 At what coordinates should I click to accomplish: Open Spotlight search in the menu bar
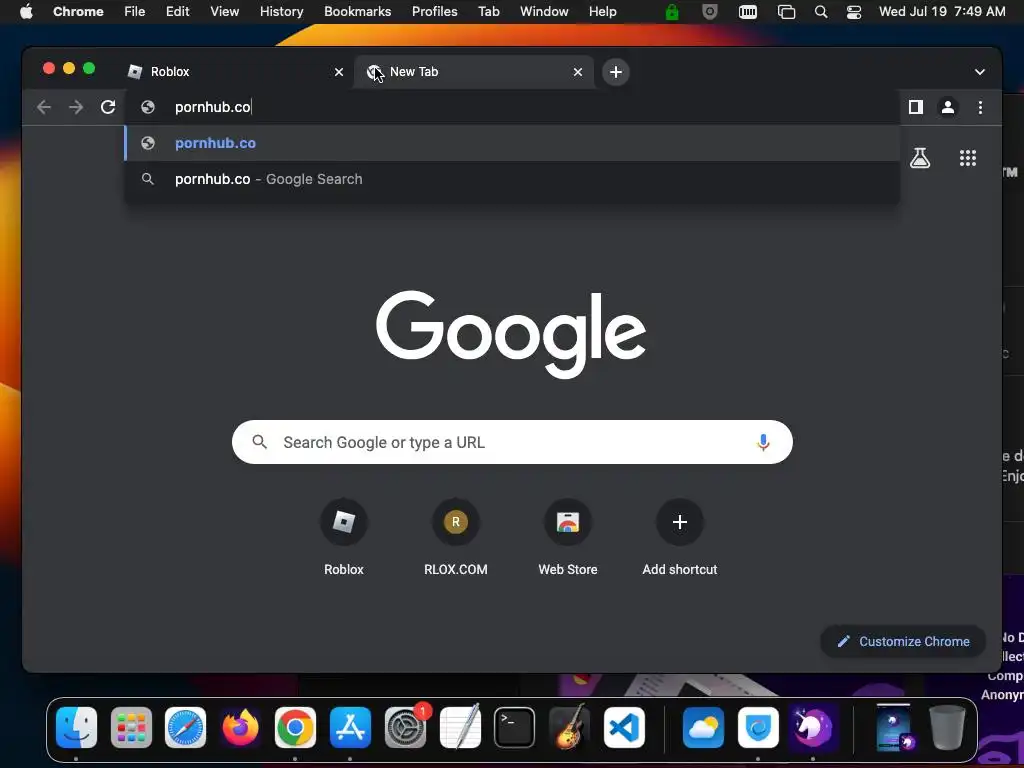pyautogui.click(x=821, y=12)
